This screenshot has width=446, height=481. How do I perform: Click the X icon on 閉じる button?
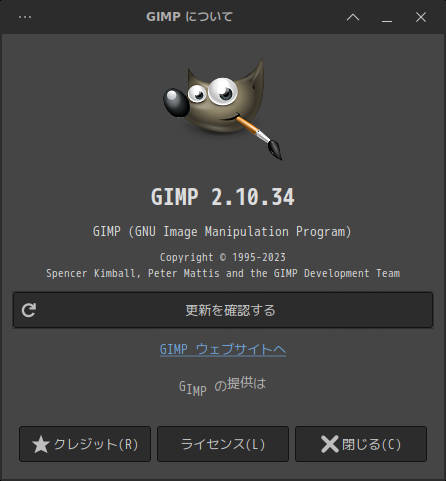click(x=330, y=444)
